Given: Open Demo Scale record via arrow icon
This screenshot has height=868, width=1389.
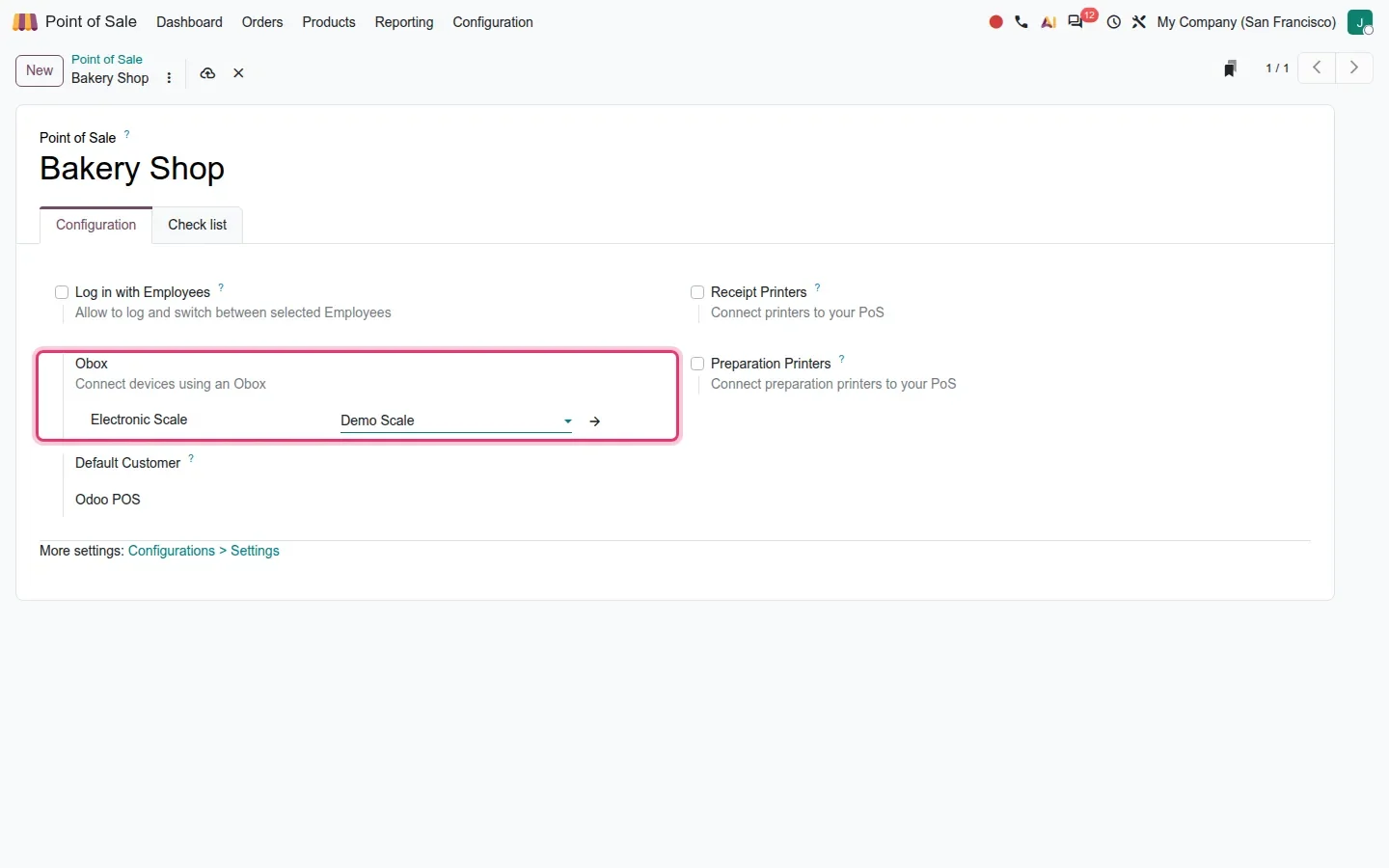Looking at the screenshot, I should [595, 421].
